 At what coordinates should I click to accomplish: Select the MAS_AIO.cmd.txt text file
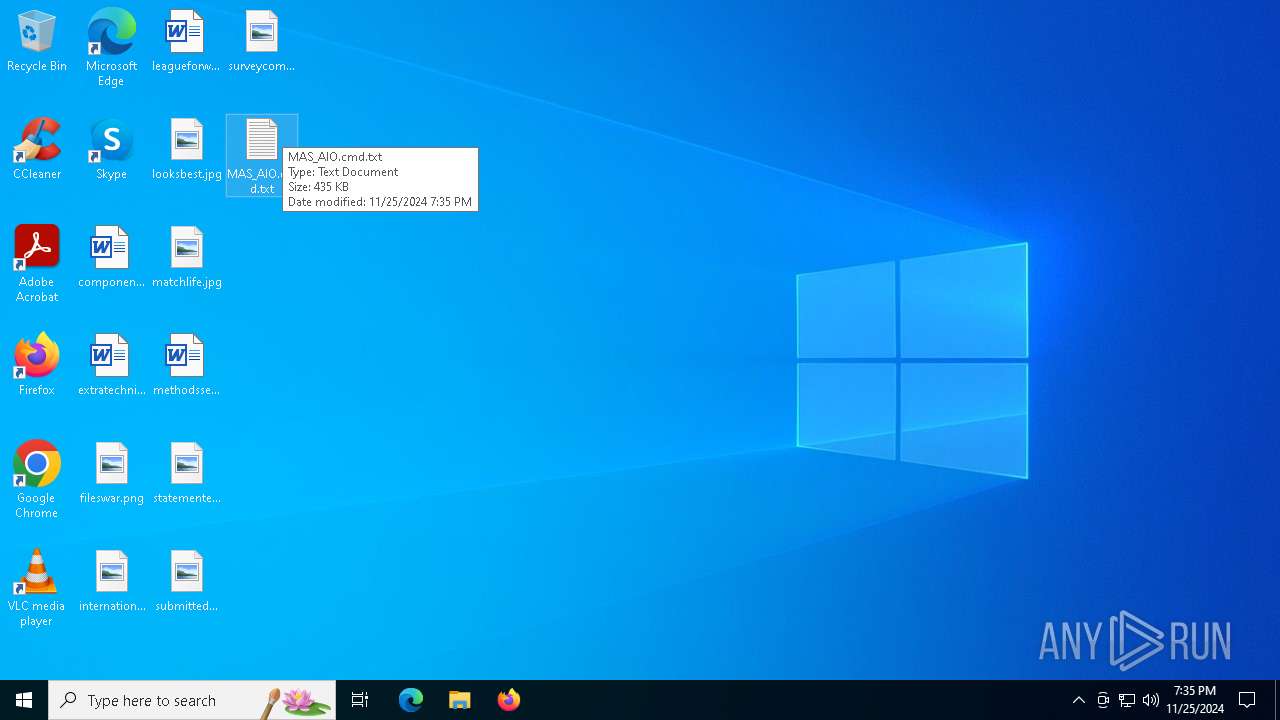261,155
